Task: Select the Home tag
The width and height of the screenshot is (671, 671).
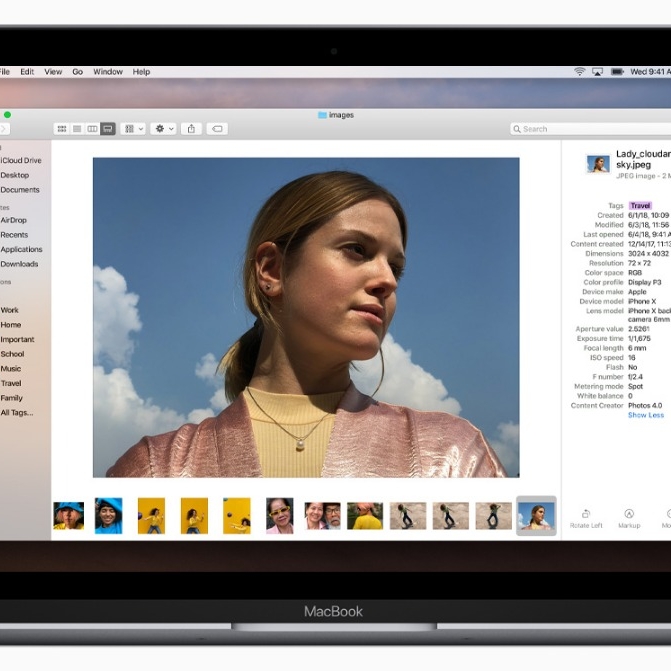Action: [10, 325]
